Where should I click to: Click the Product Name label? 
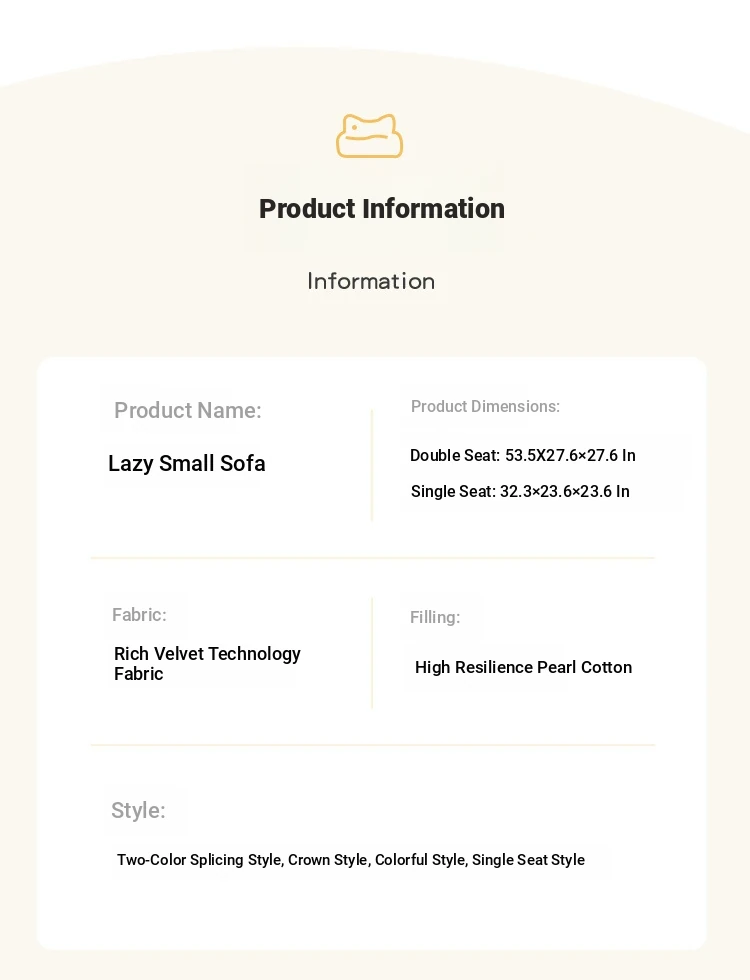187,410
